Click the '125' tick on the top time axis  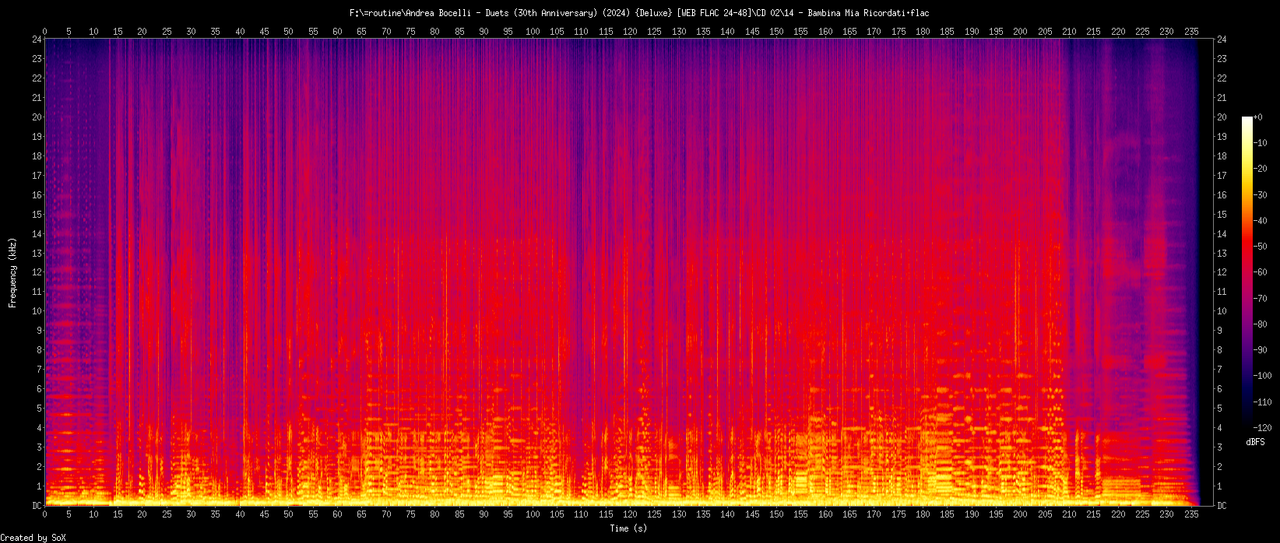(654, 32)
